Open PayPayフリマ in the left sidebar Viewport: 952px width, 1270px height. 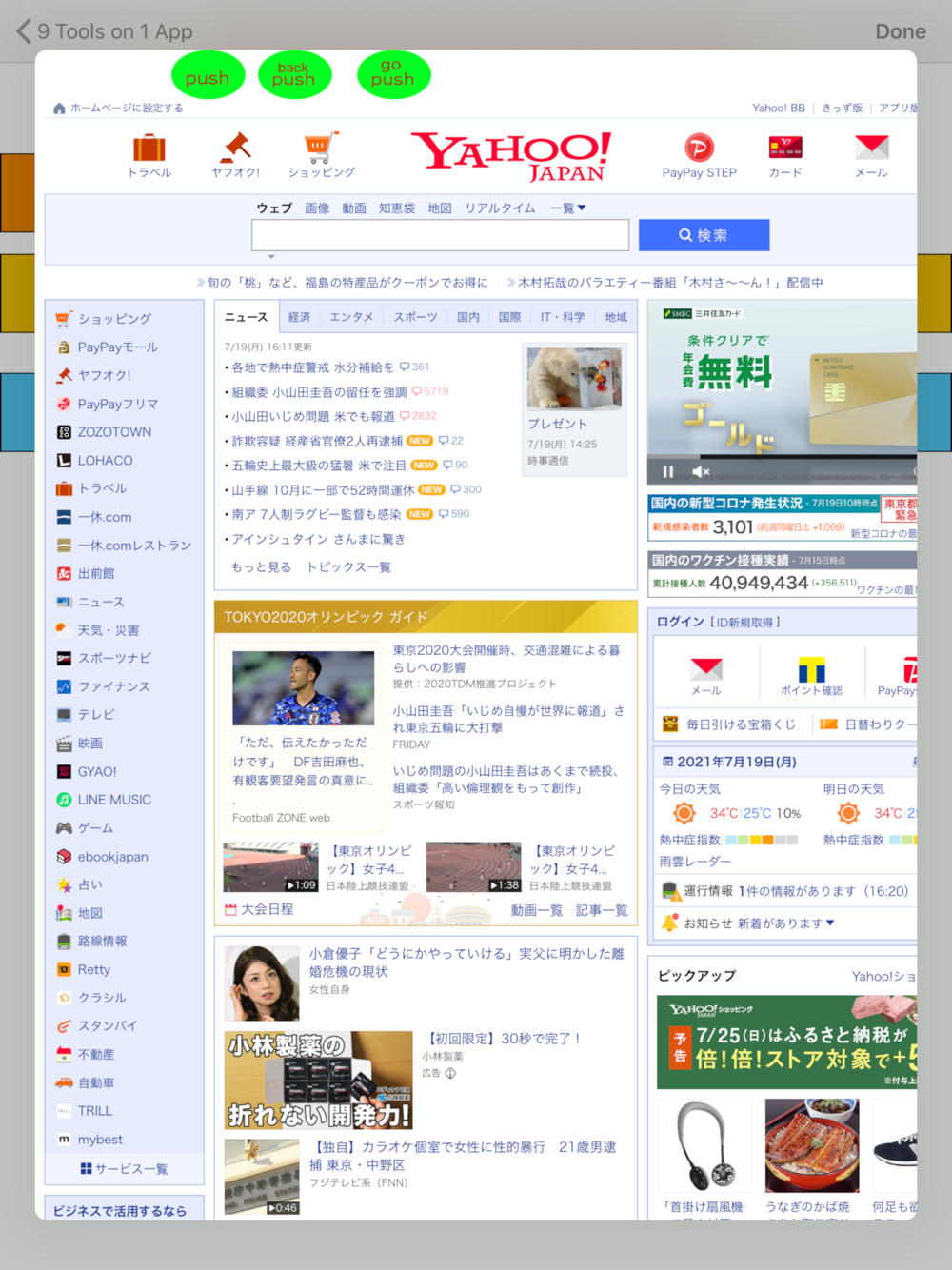click(x=117, y=404)
